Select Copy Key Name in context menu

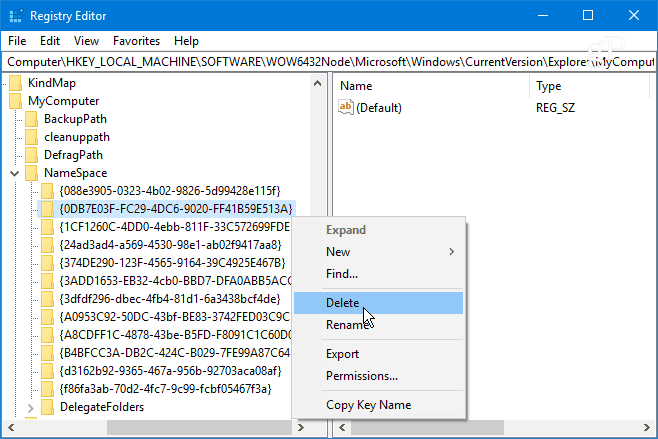coord(379,405)
